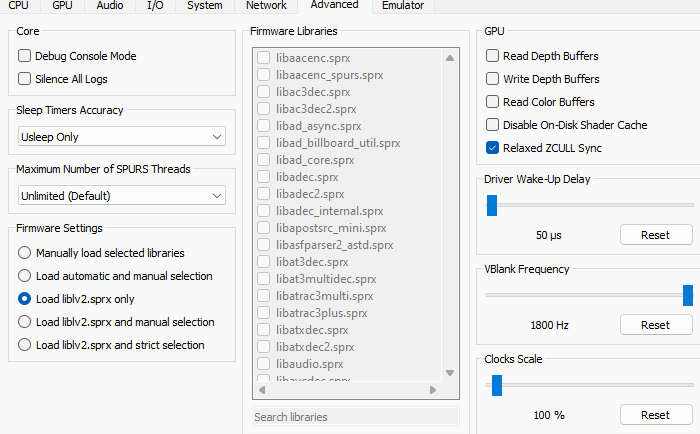Screen dimensions: 700x434
Task: Click the Search libraries field
Action: pyautogui.click(x=355, y=416)
